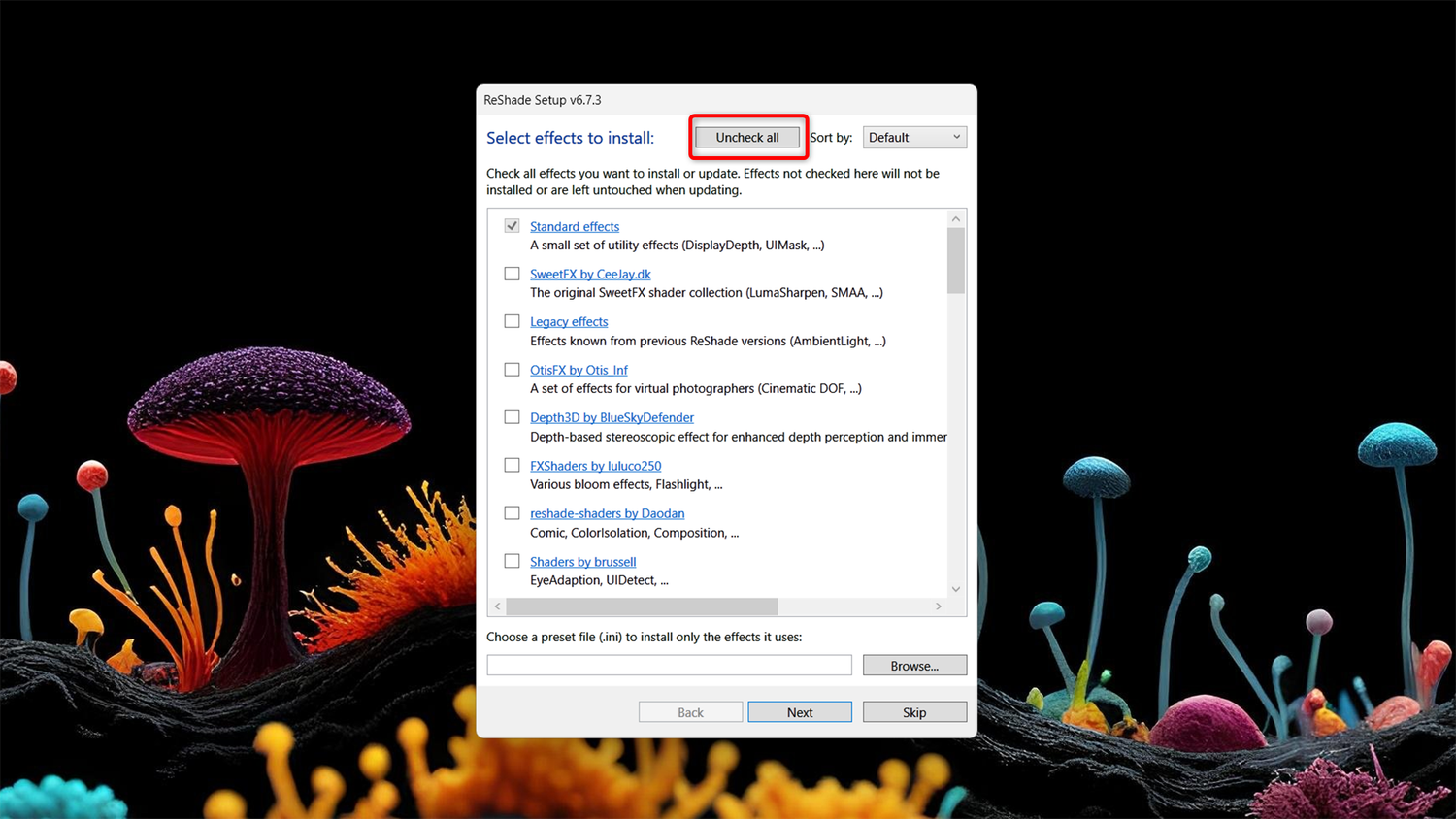Tick the OtisFX by Otis_Inf checkbox

tap(512, 370)
